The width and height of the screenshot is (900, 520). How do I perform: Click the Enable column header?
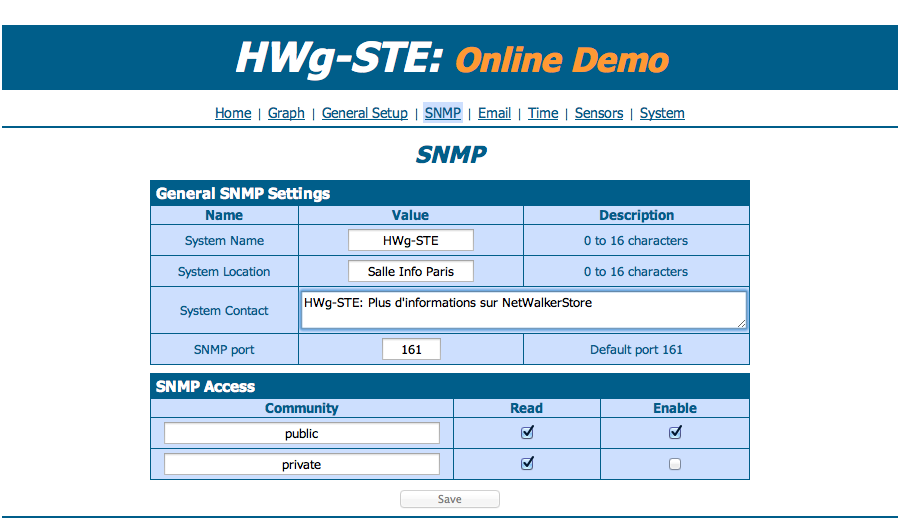pyautogui.click(x=675, y=408)
